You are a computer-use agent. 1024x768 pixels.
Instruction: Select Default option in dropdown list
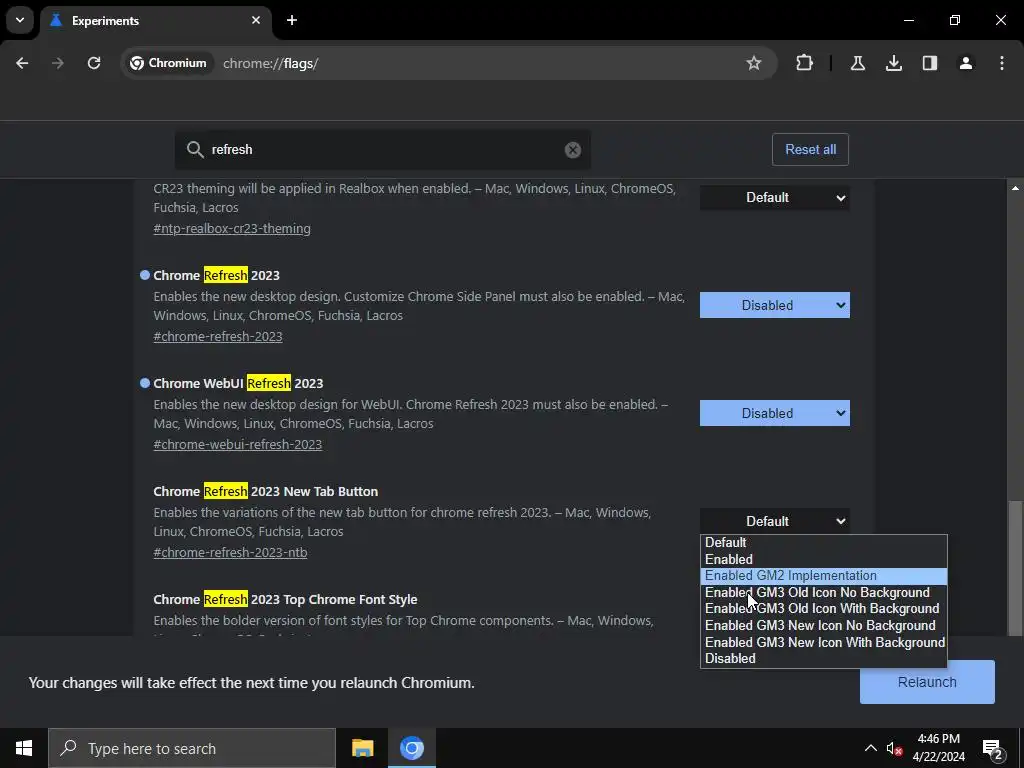click(x=824, y=542)
